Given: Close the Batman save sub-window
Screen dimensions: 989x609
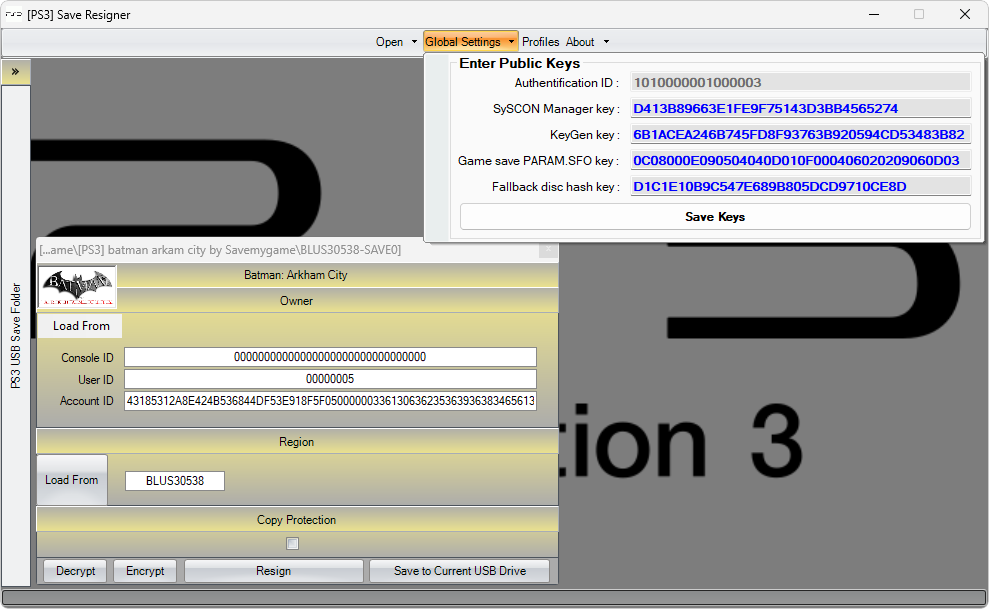Looking at the screenshot, I should point(547,249).
